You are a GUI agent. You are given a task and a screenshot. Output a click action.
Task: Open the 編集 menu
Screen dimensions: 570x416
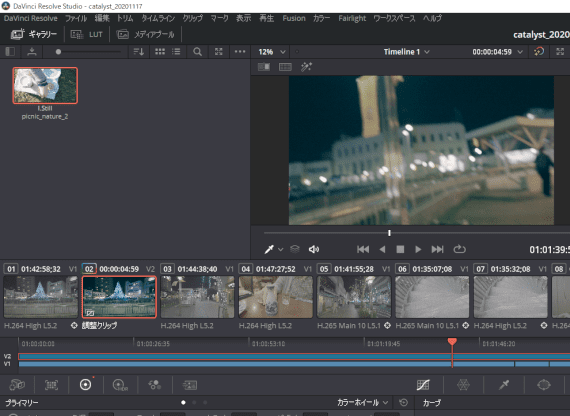pyautogui.click(x=102, y=18)
